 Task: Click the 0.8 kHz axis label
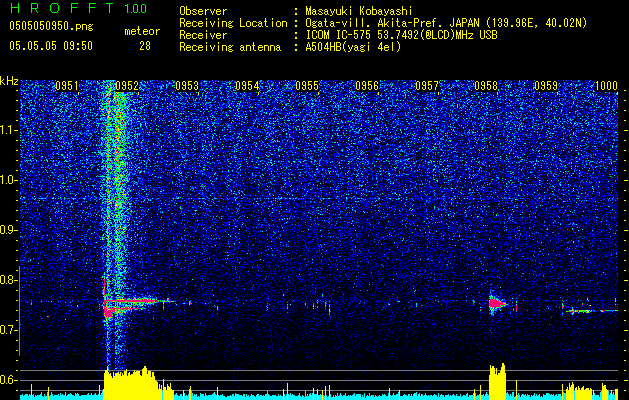(9, 280)
